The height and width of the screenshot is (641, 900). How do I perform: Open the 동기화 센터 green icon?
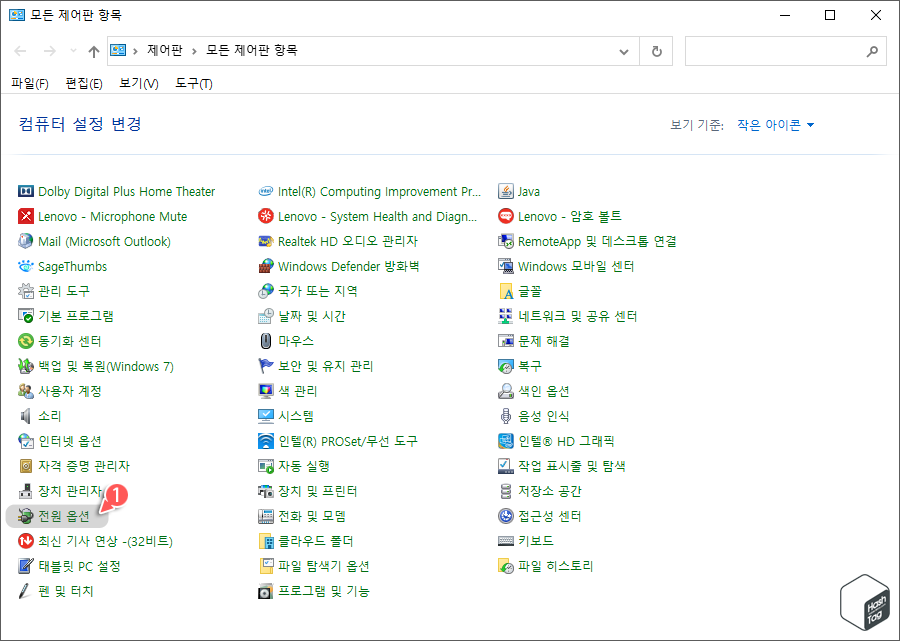[x=26, y=341]
